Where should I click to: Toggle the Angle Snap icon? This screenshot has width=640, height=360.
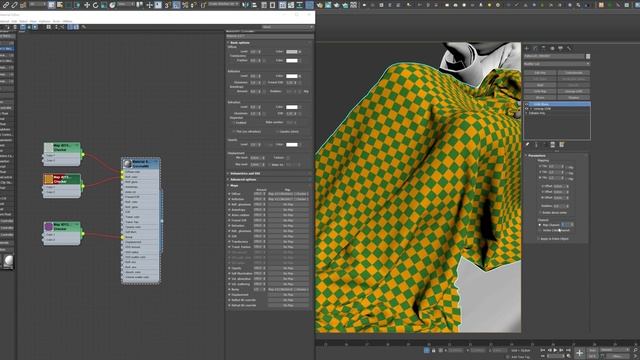176,5
